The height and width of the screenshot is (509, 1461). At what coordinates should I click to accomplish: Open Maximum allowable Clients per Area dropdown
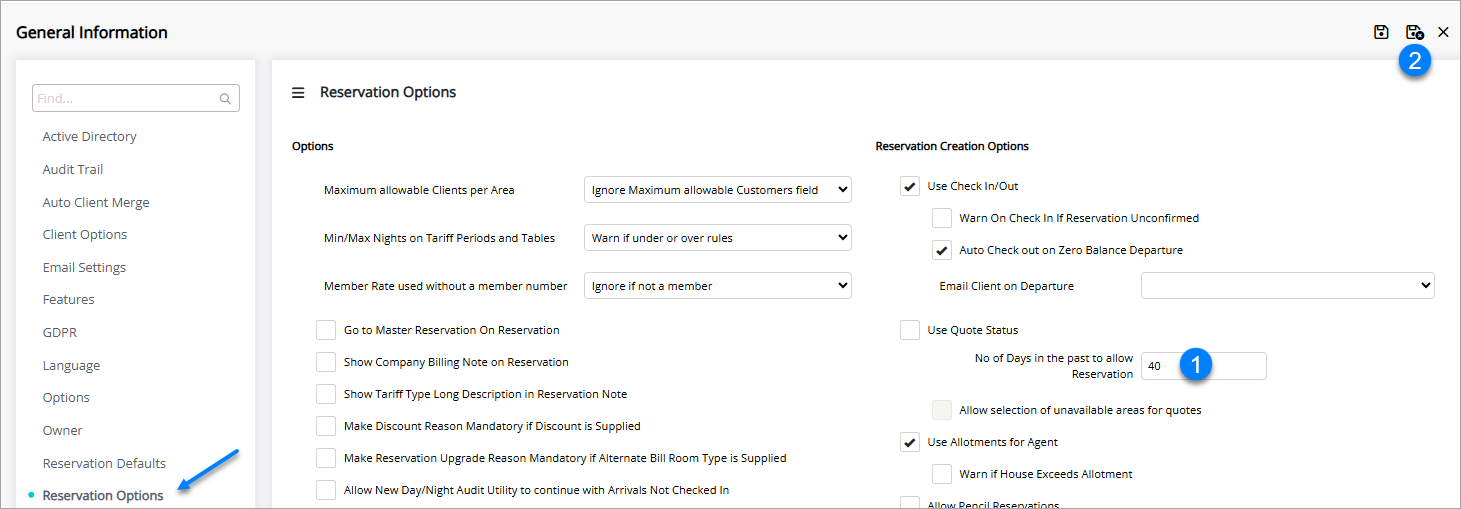pyautogui.click(x=717, y=190)
